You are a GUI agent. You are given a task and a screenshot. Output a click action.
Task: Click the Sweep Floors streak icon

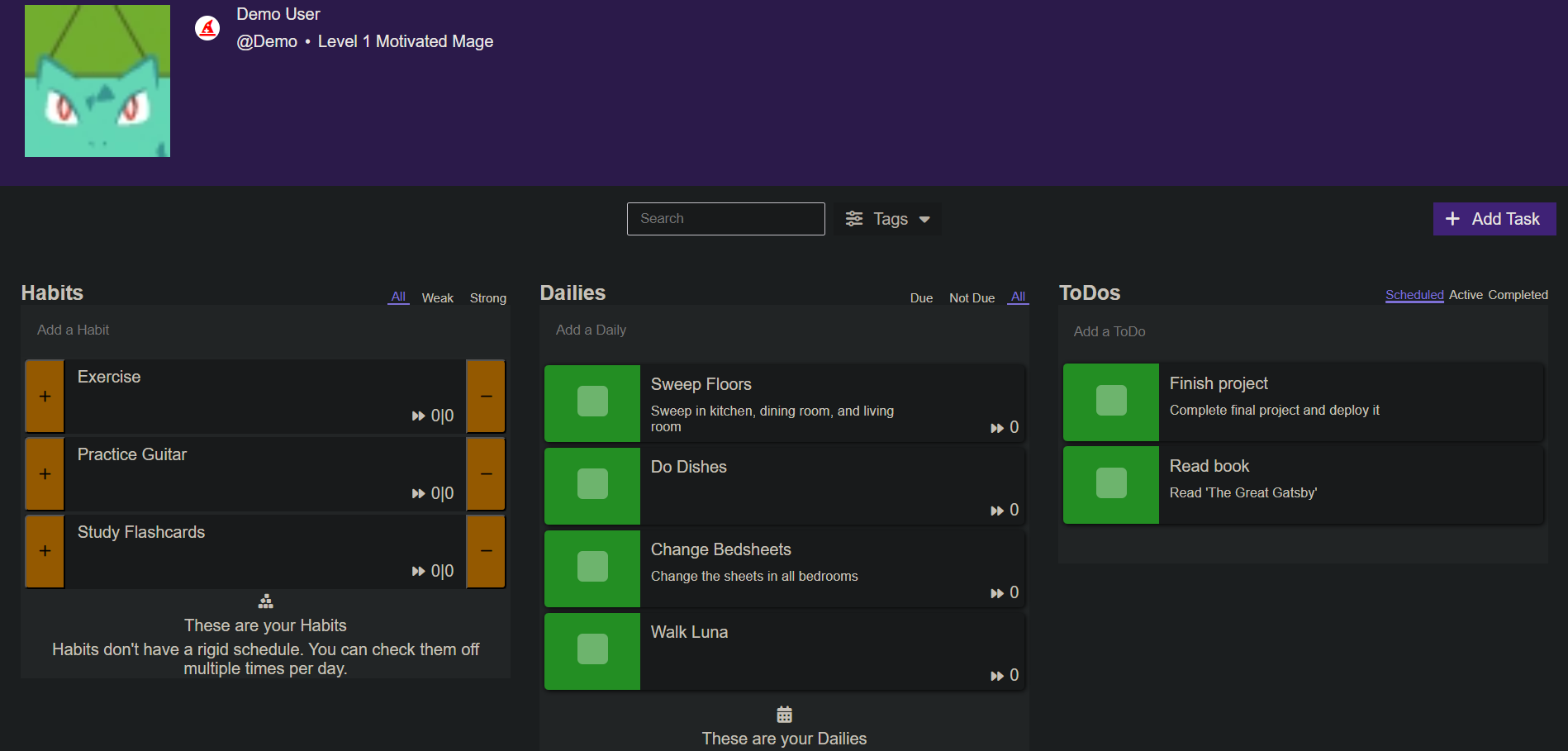click(x=997, y=428)
